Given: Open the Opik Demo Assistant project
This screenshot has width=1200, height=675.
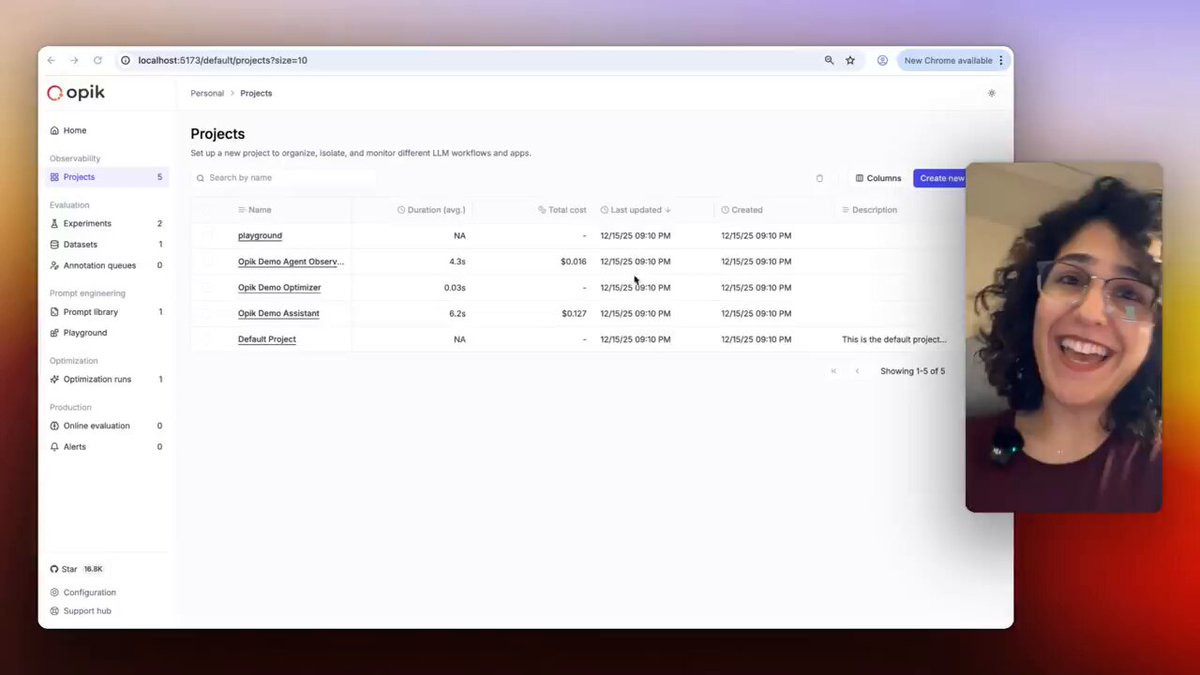Looking at the screenshot, I should tap(279, 314).
